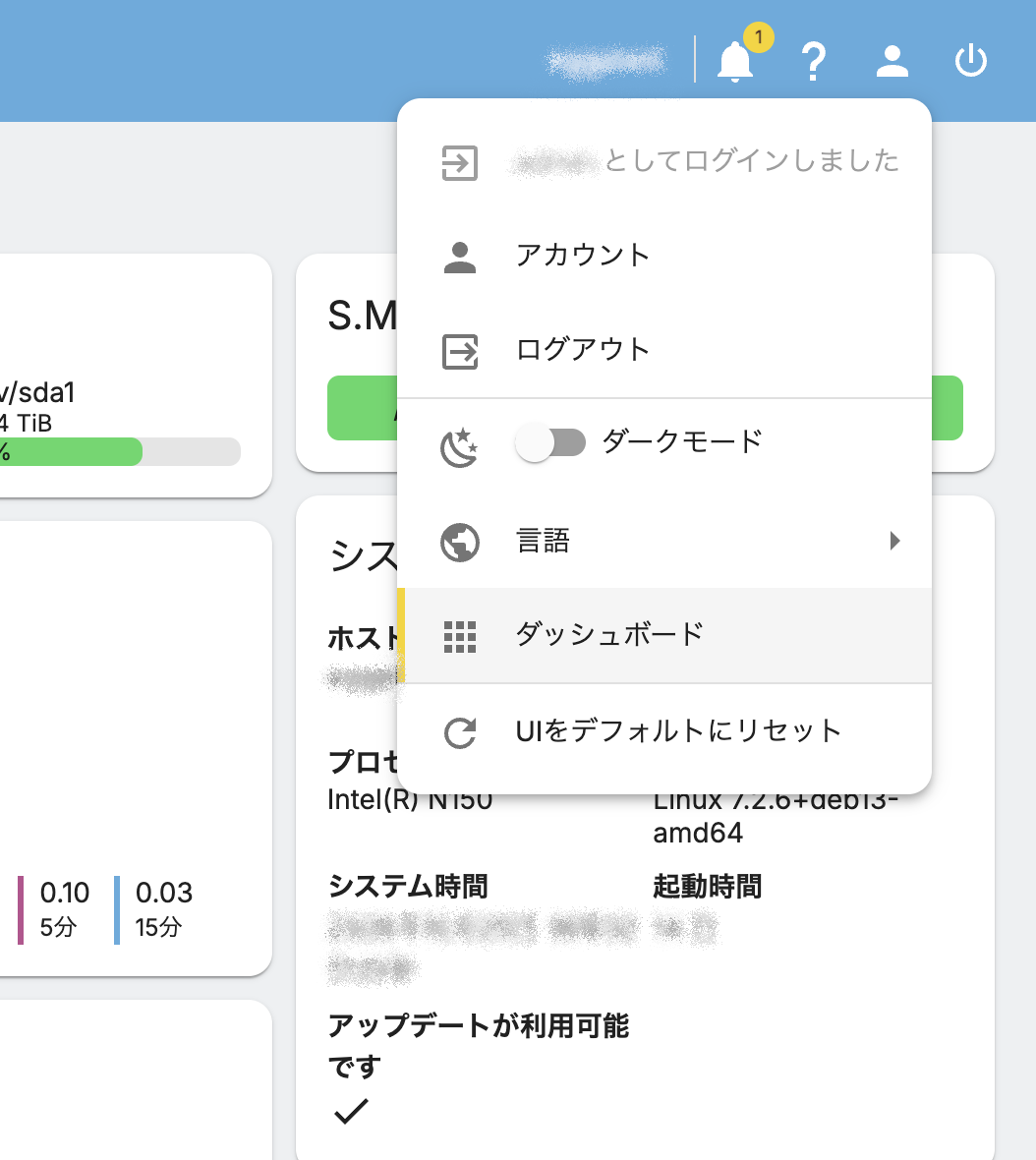This screenshot has height=1160, width=1036.
Task: Open the notifications bell icon
Action: [735, 61]
